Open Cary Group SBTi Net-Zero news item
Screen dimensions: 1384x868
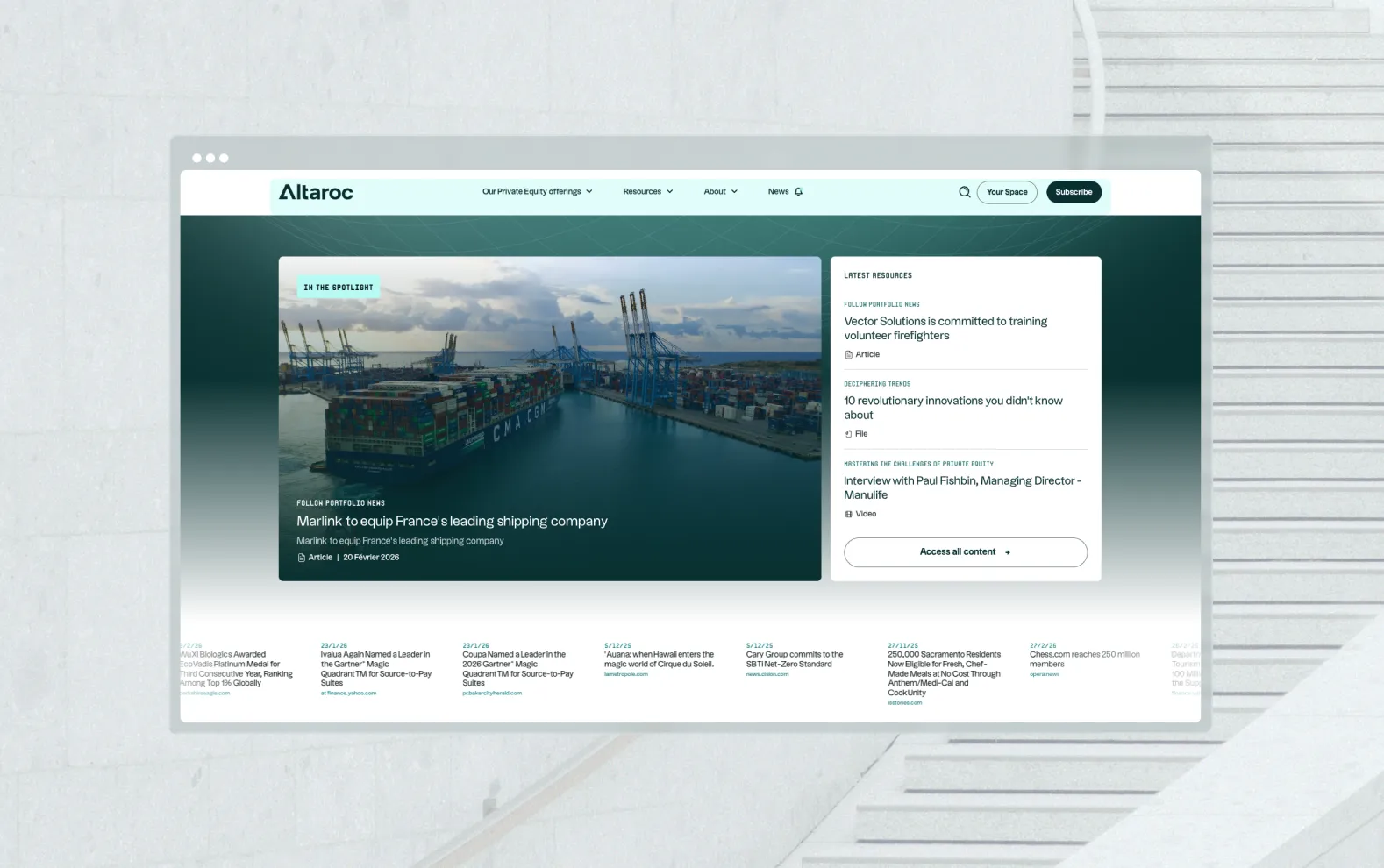795,659
